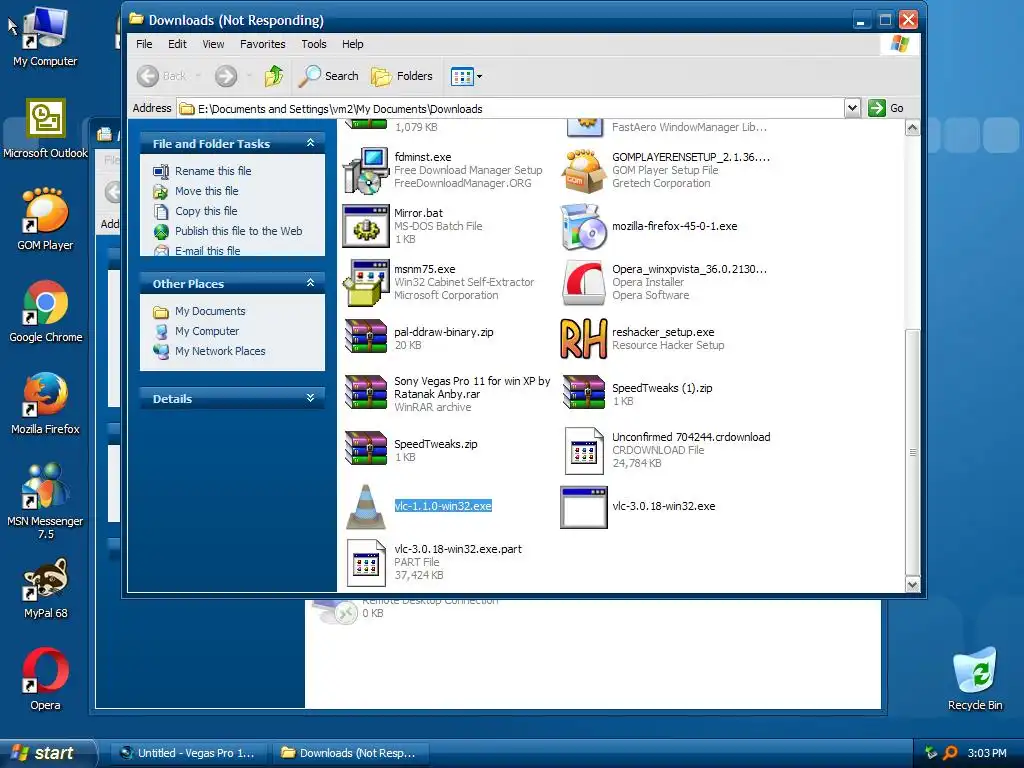
Task: Select the vlc-3.0.18-win32.exe window icon
Action: [x=583, y=507]
